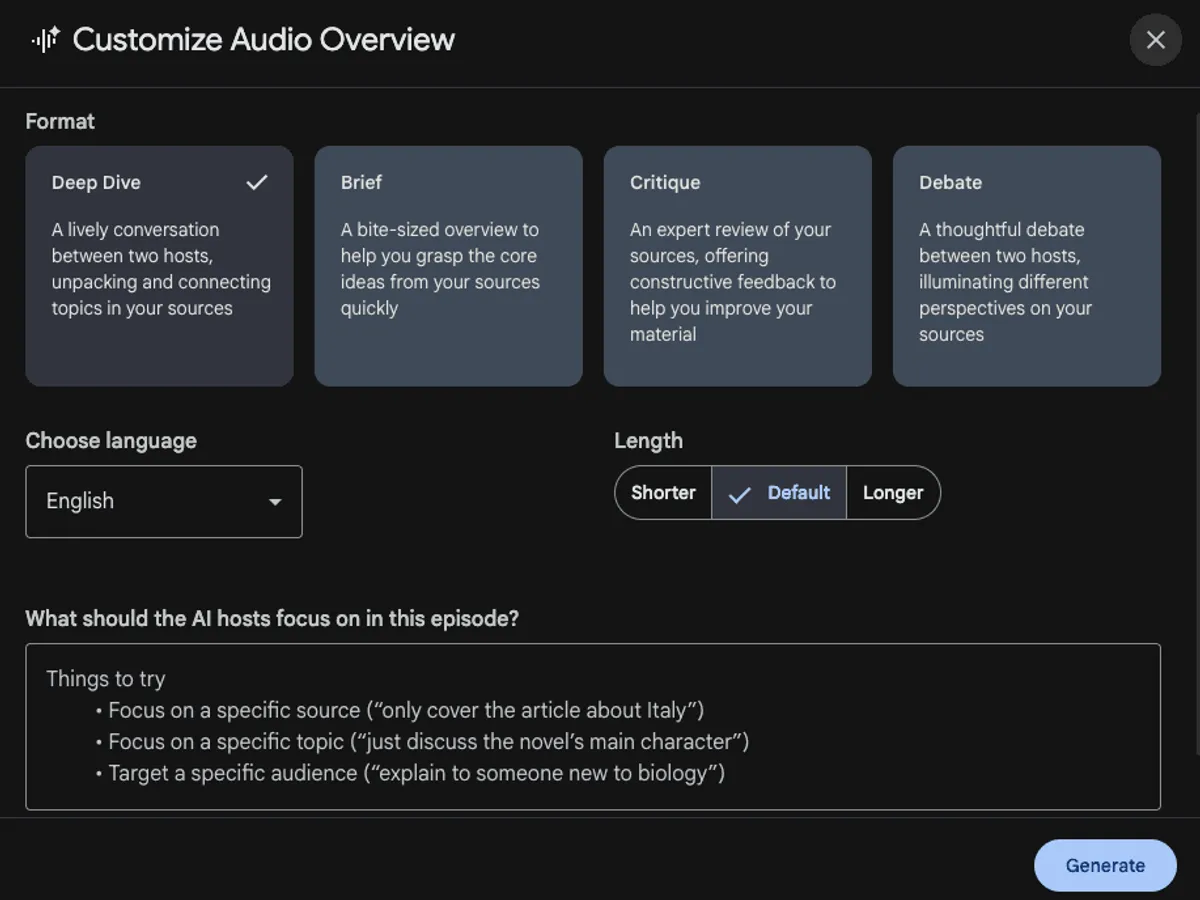Image resolution: width=1200 pixels, height=900 pixels.
Task: Set episode length to Shorter
Action: [x=663, y=493]
